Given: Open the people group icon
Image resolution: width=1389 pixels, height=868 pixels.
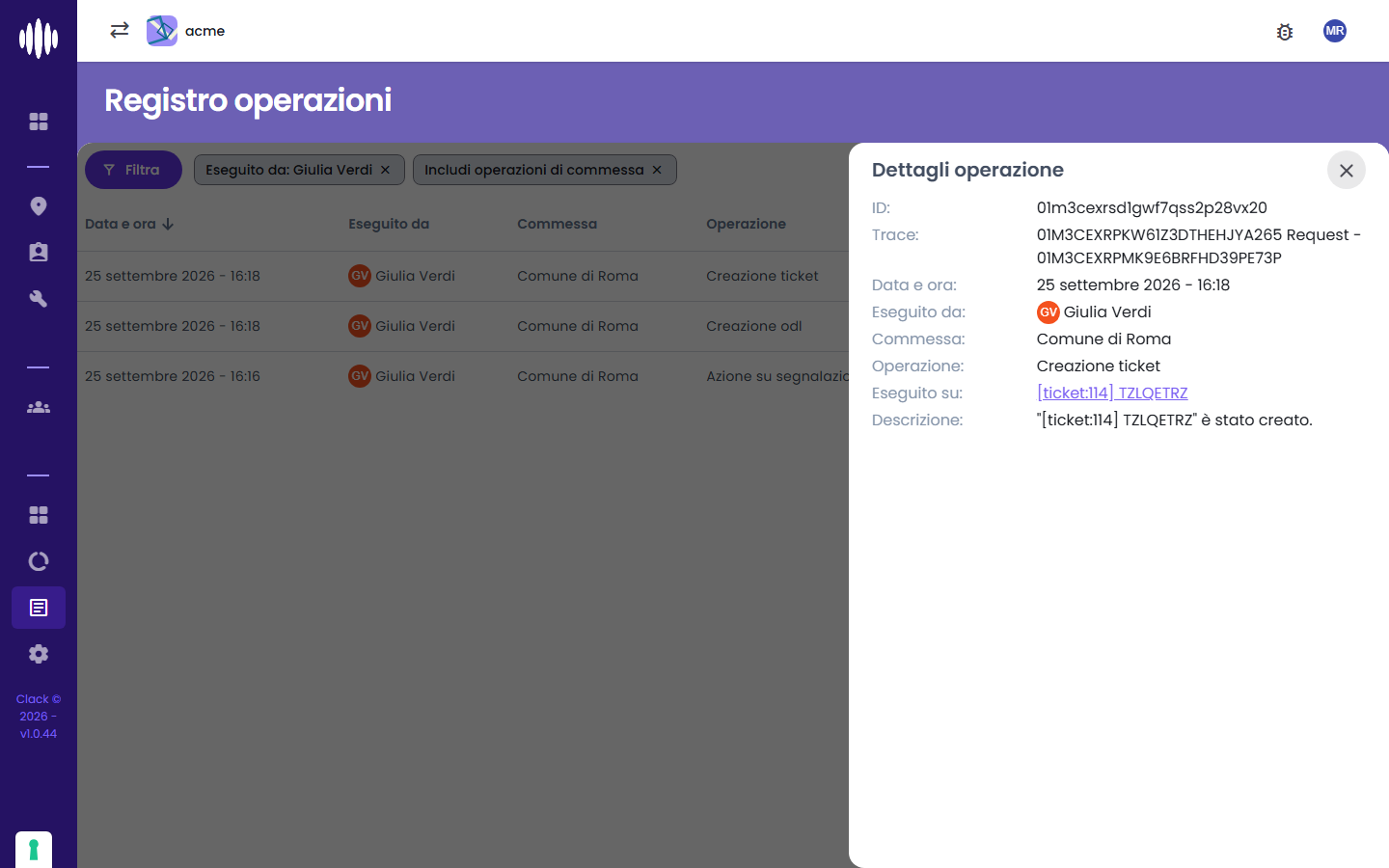Looking at the screenshot, I should (39, 407).
